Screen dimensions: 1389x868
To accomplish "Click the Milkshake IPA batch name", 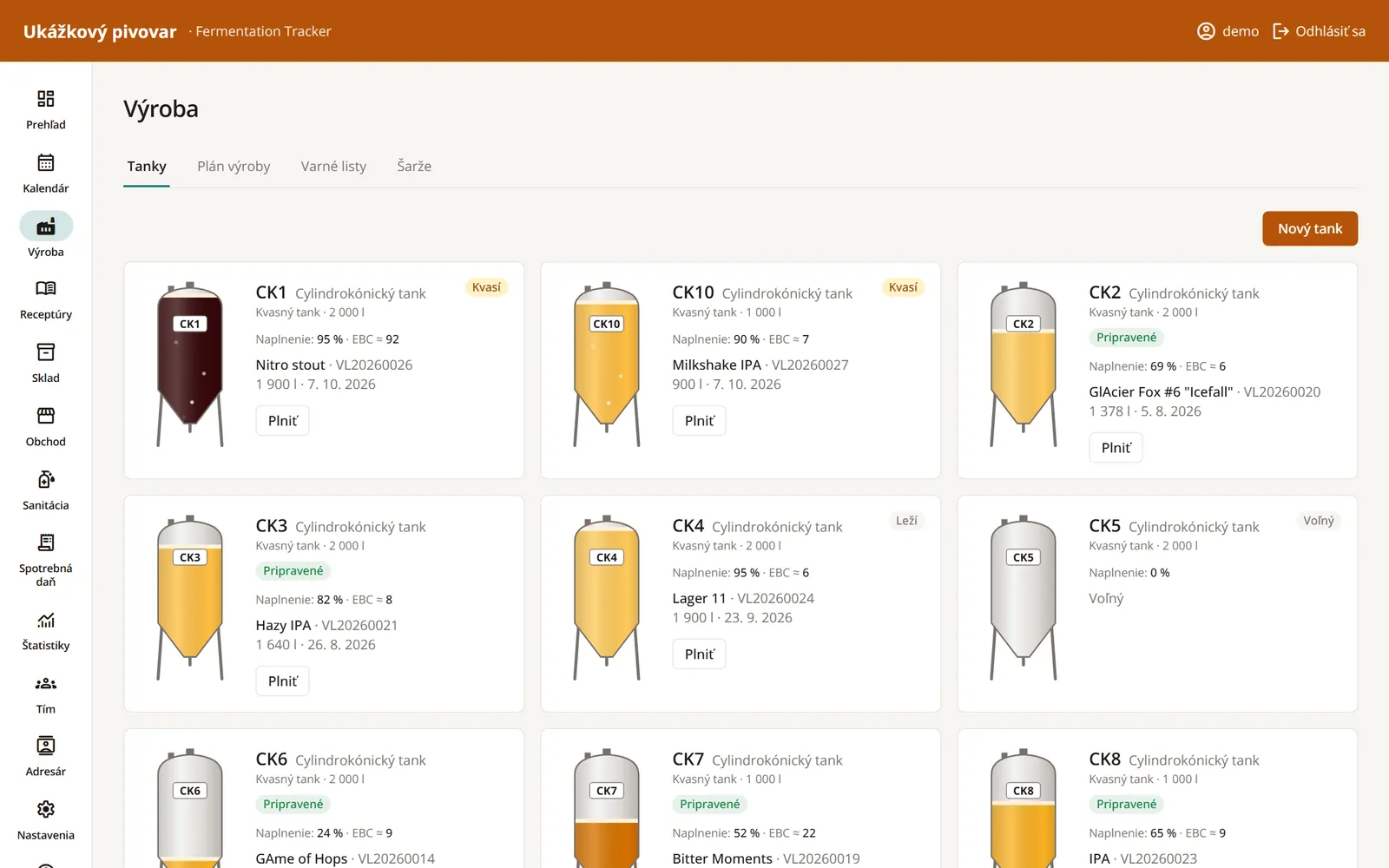I will click(716, 365).
